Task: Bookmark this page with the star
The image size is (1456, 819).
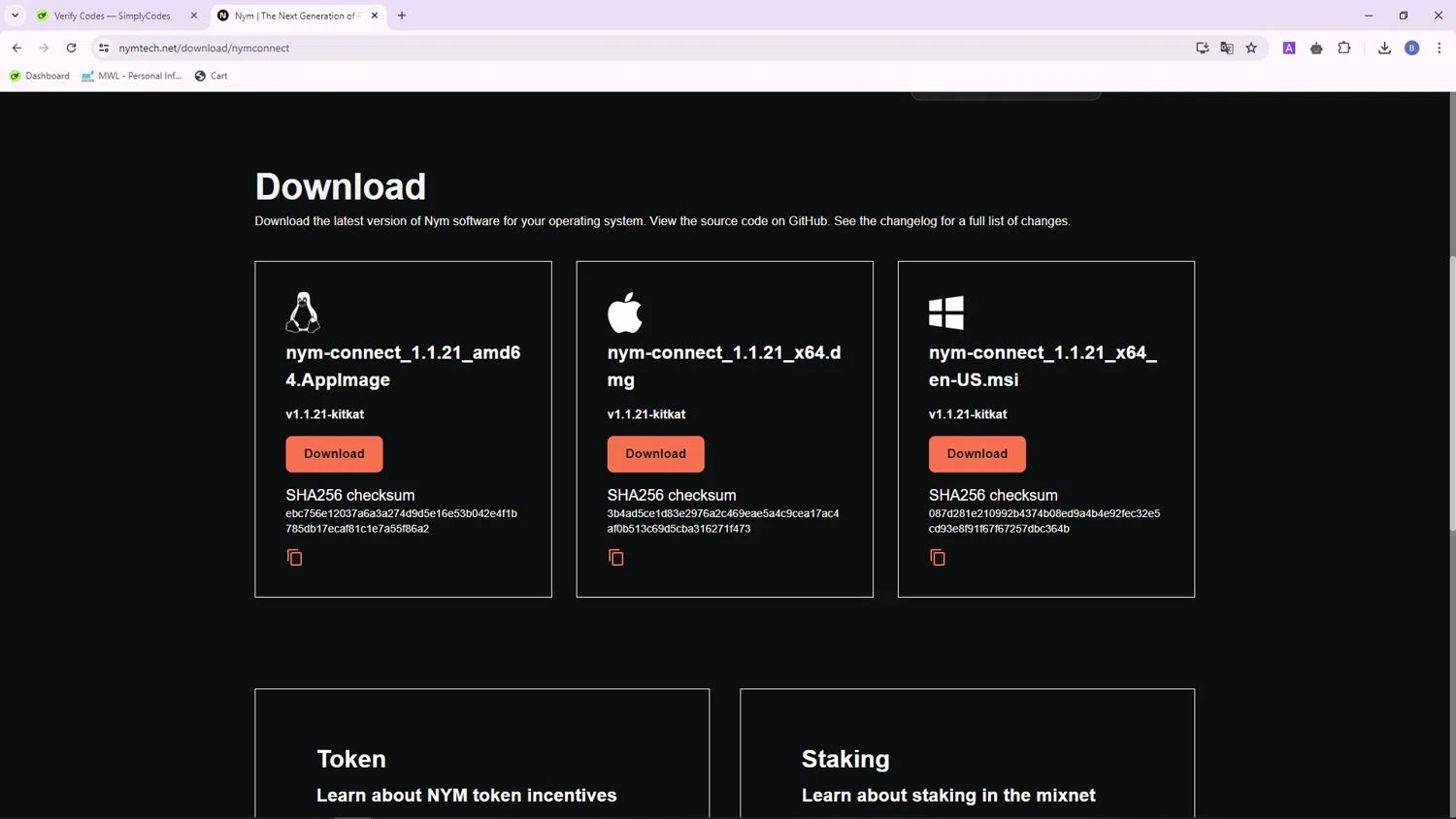Action: pyautogui.click(x=1251, y=48)
